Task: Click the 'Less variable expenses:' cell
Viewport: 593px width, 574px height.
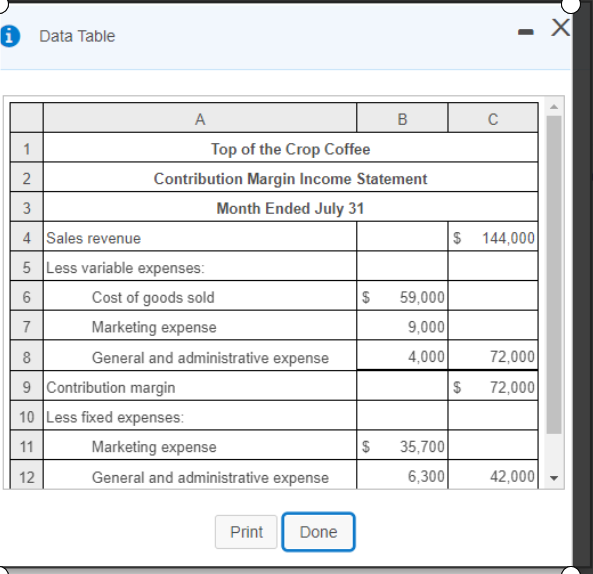Action: tap(200, 266)
